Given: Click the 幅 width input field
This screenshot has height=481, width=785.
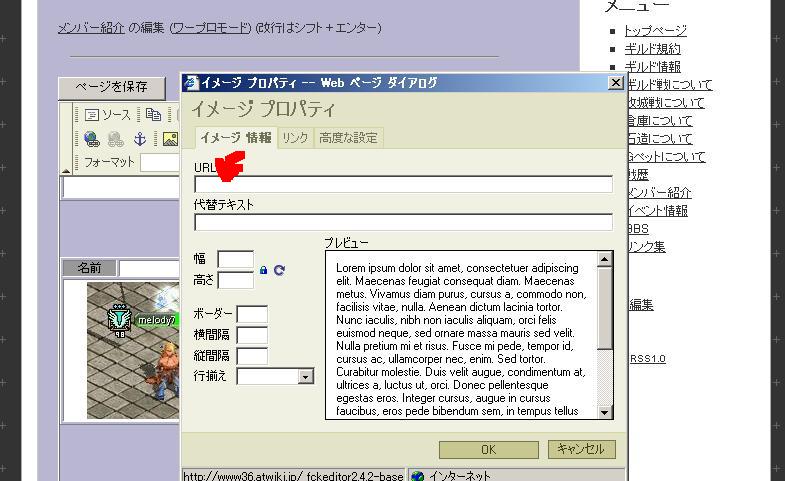Looking at the screenshot, I should 235,259.
